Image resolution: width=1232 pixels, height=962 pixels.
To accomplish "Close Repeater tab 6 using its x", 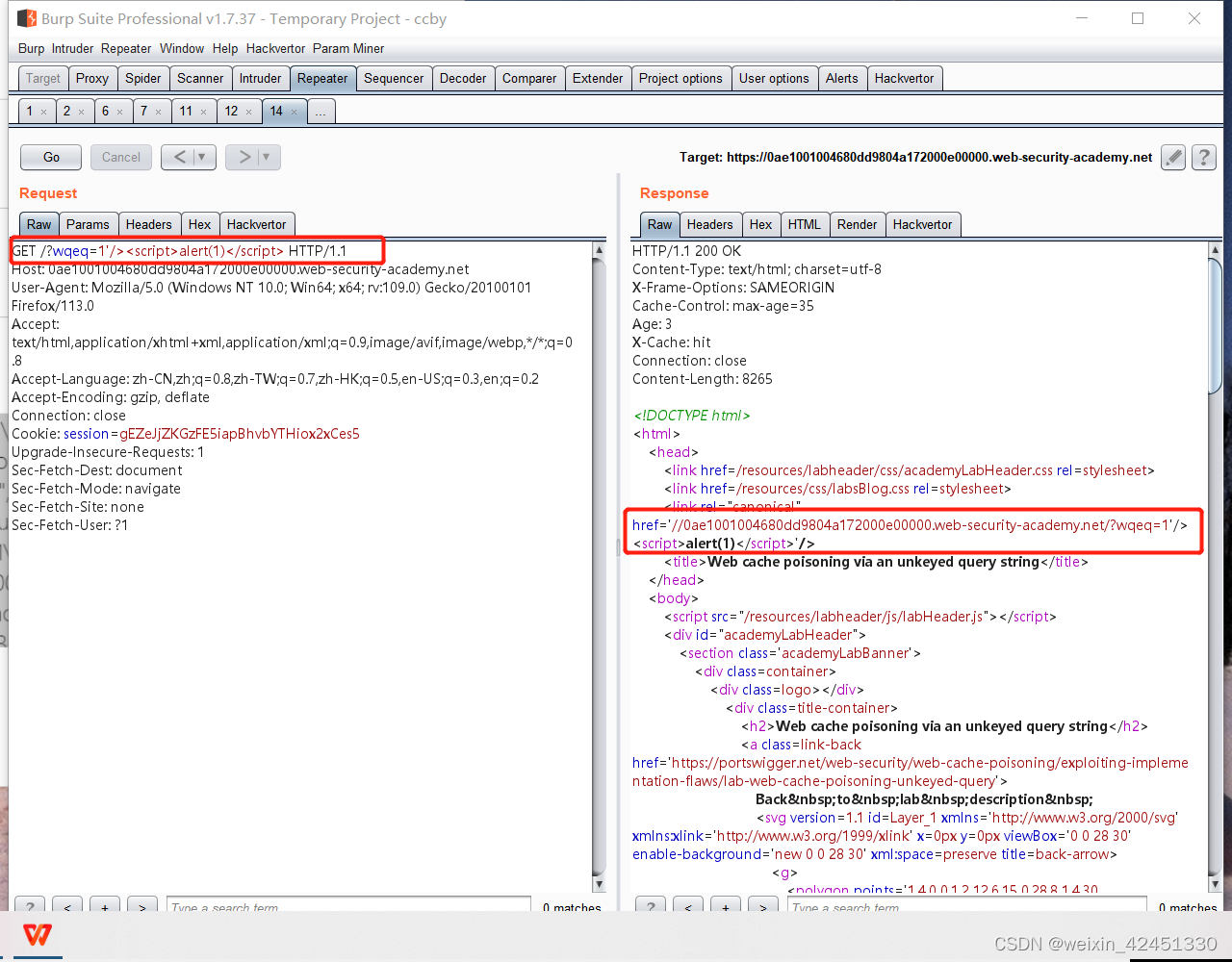I will (119, 112).
